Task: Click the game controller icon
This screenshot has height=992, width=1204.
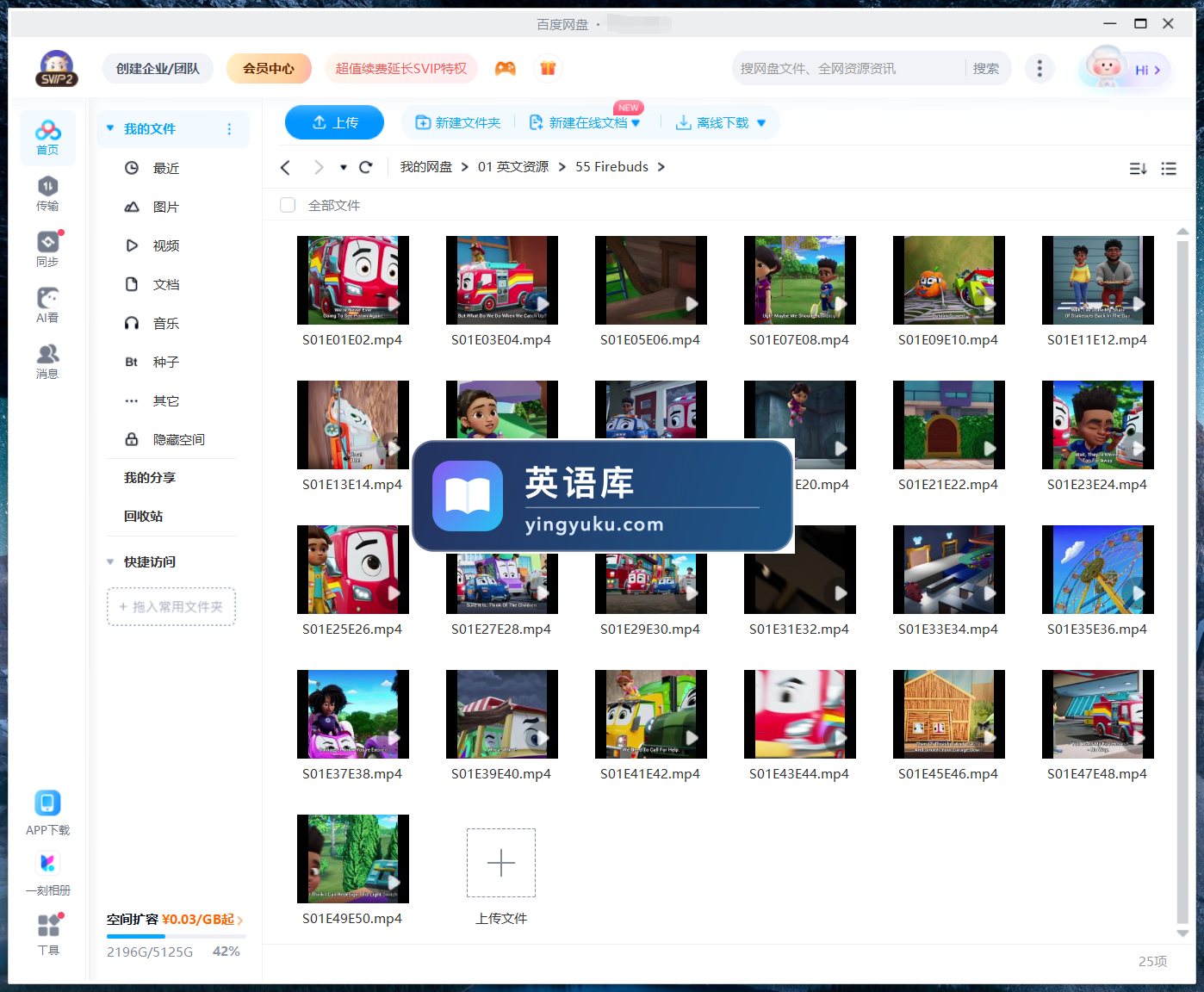Action: (506, 68)
